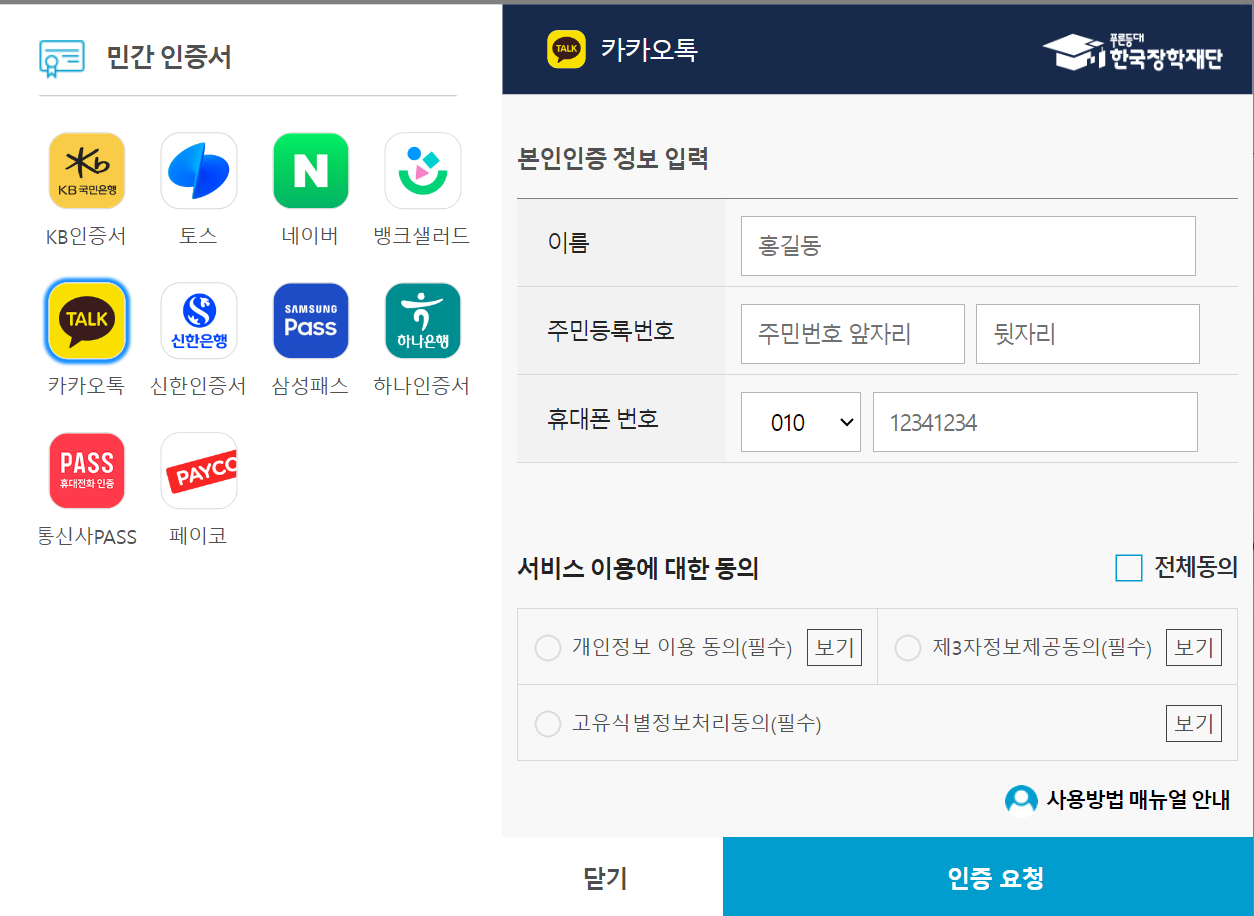Pick the 뱅크샐러드 certificate icon
The height and width of the screenshot is (916, 1254).
click(x=423, y=171)
